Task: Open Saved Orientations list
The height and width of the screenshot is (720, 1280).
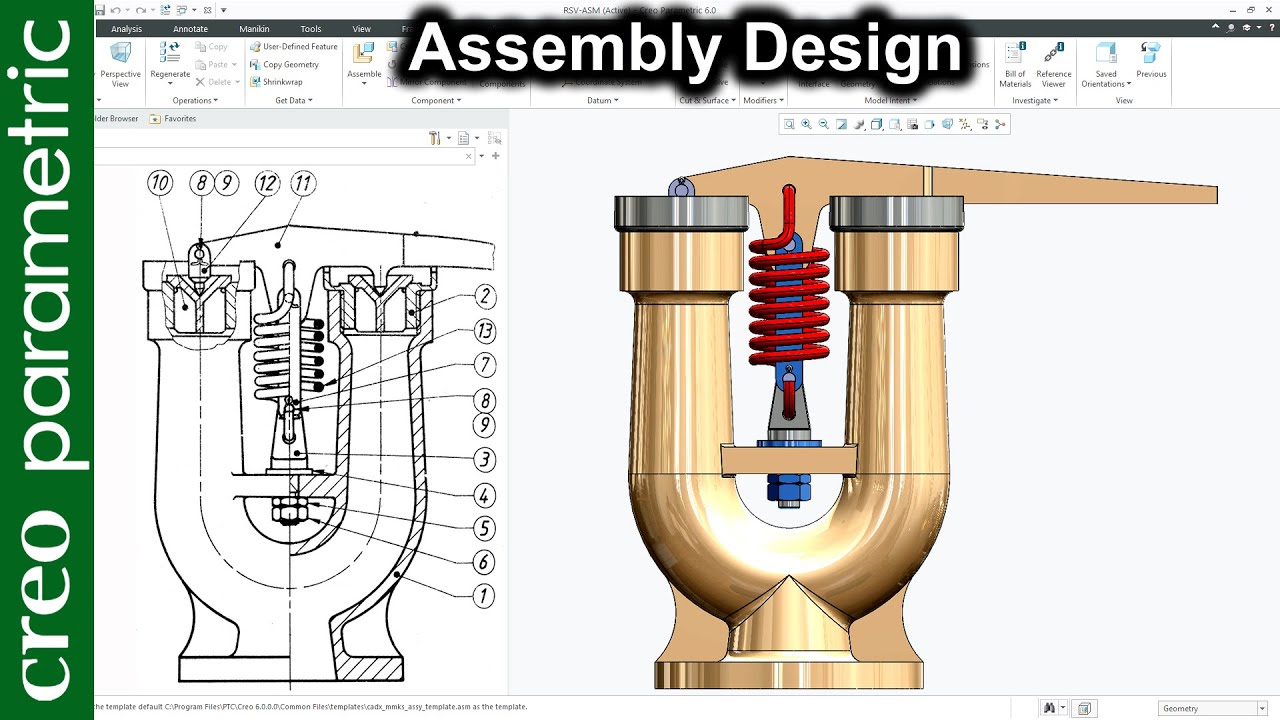Action: [1106, 64]
